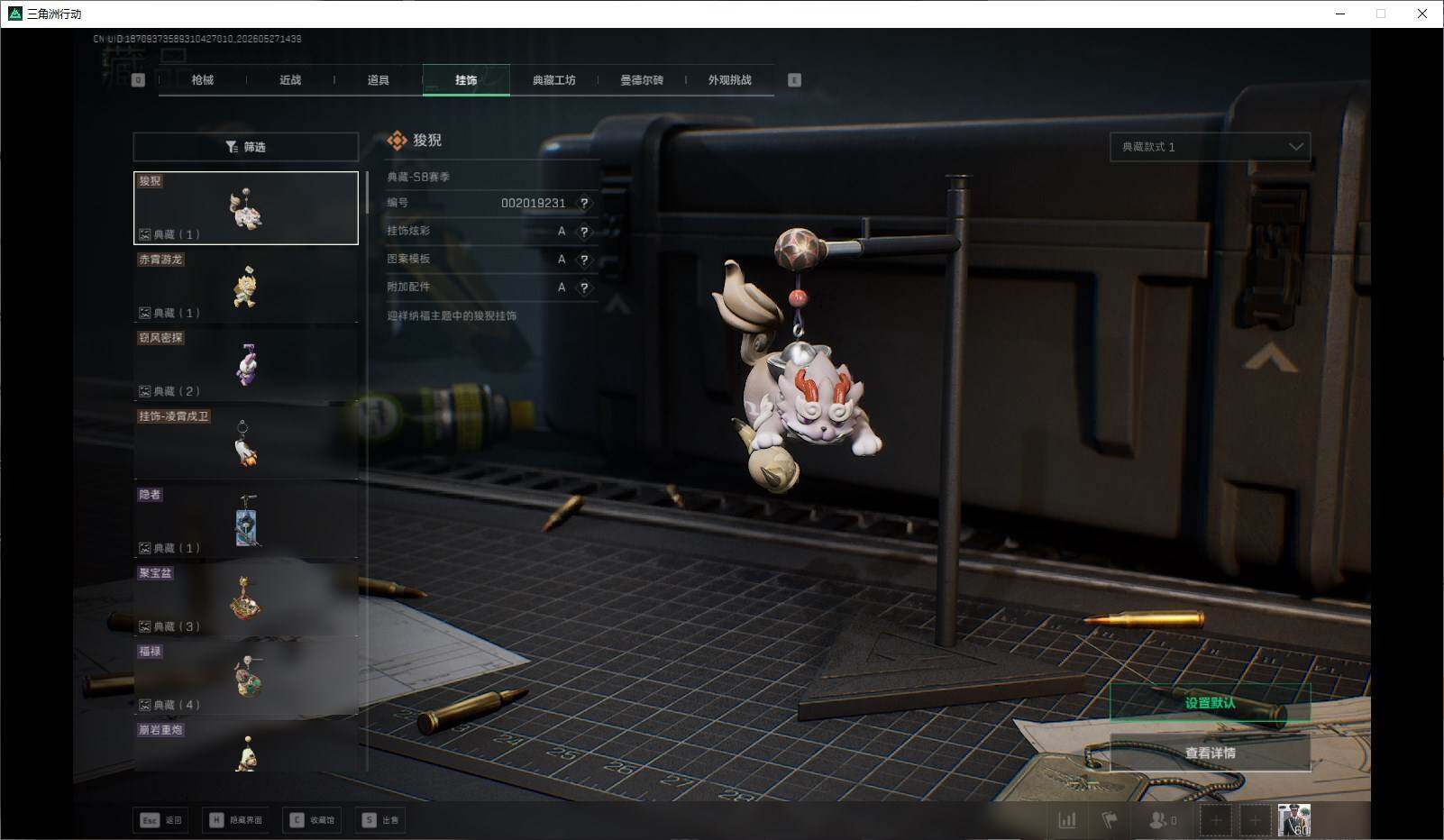Click the 典藏 image icon under 赤霄游龙

click(x=144, y=313)
